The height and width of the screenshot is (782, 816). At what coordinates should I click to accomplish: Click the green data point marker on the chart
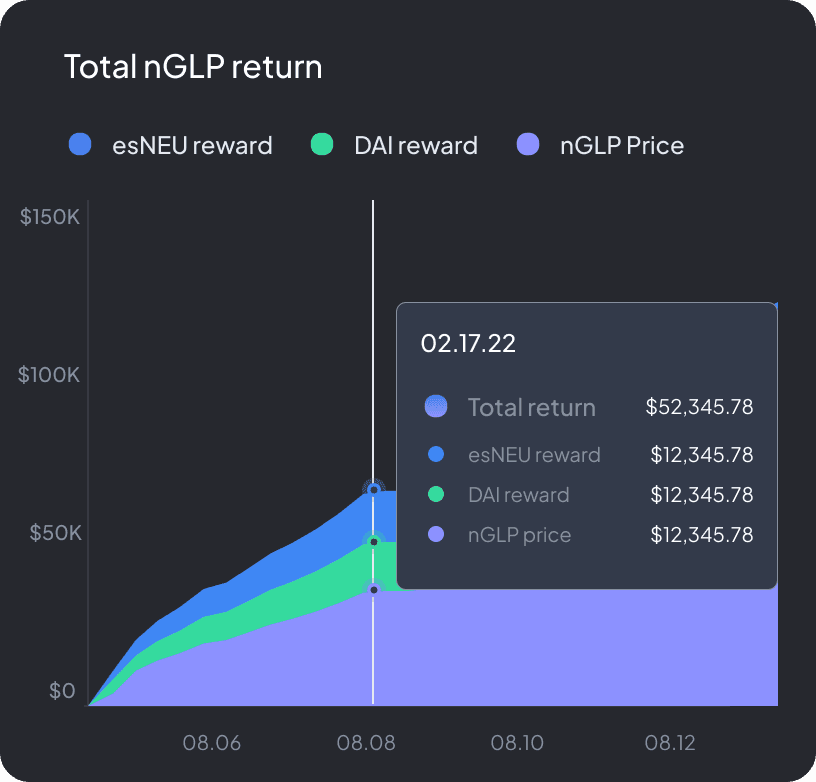[x=374, y=542]
